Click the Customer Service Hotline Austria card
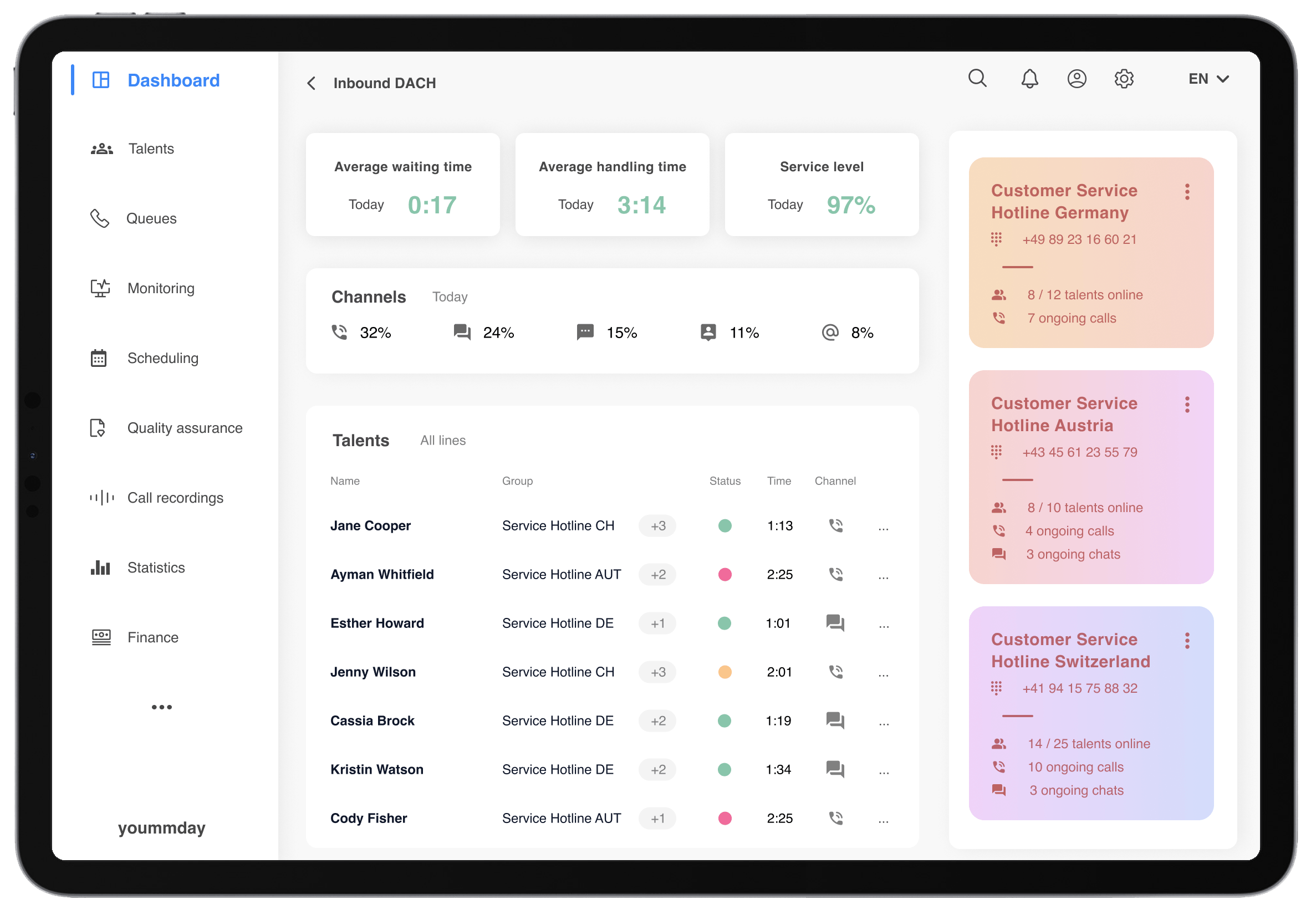 pyautogui.click(x=1091, y=478)
